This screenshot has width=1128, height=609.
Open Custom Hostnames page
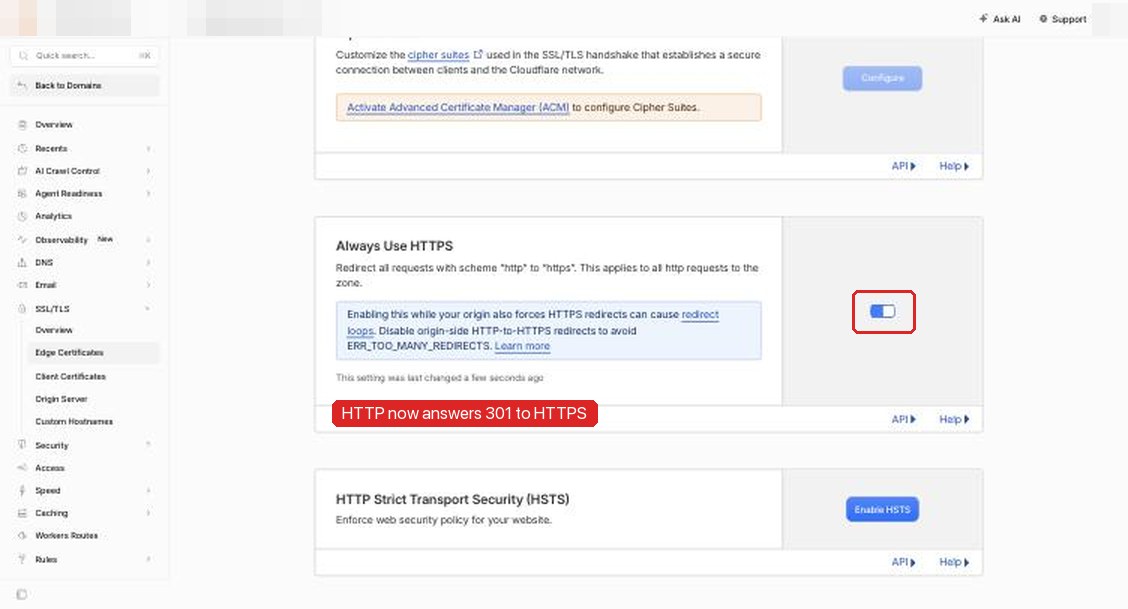74,421
